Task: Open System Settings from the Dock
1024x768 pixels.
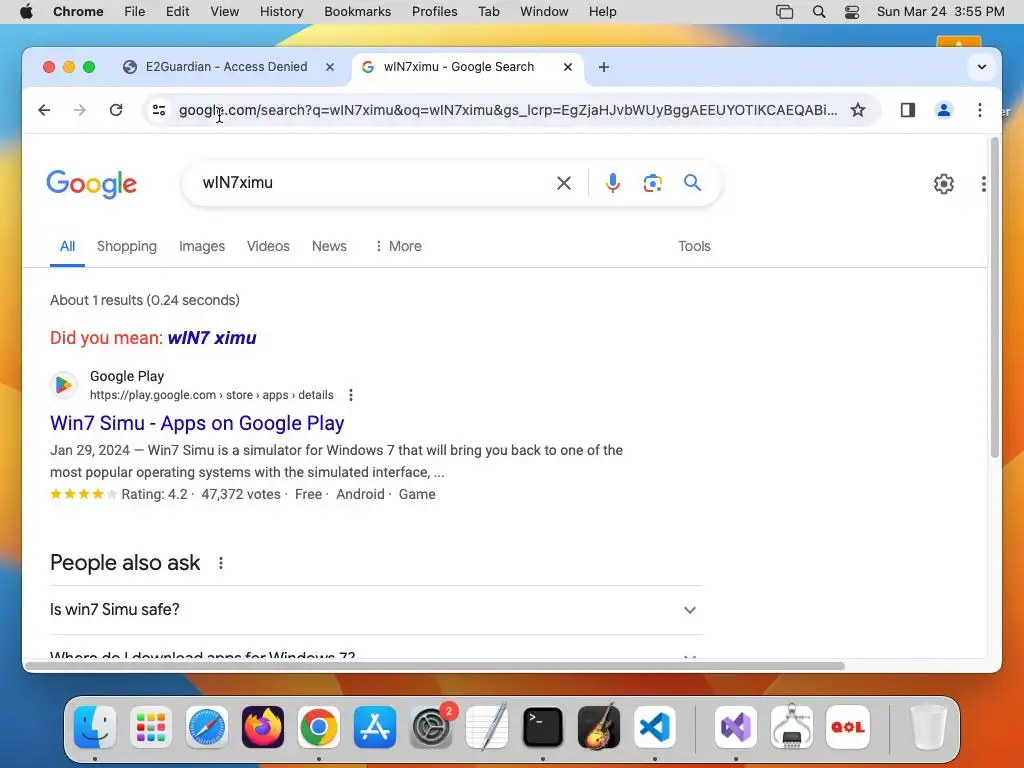Action: 431,727
